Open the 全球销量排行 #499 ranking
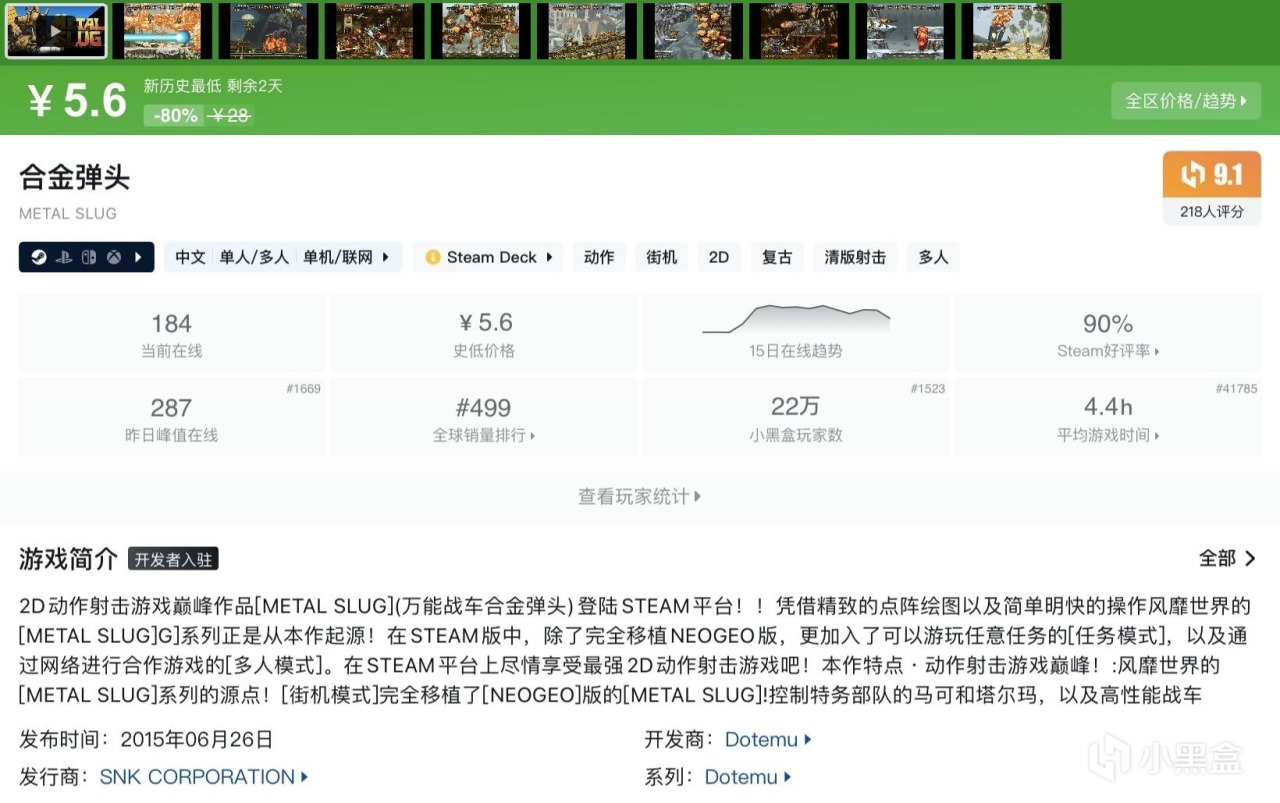 (x=484, y=418)
